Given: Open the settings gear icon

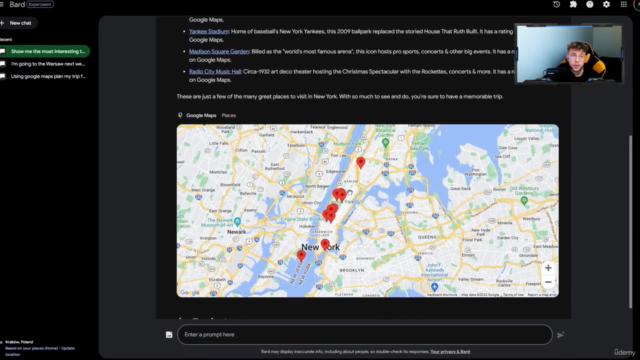Looking at the screenshot, I should [607, 4].
